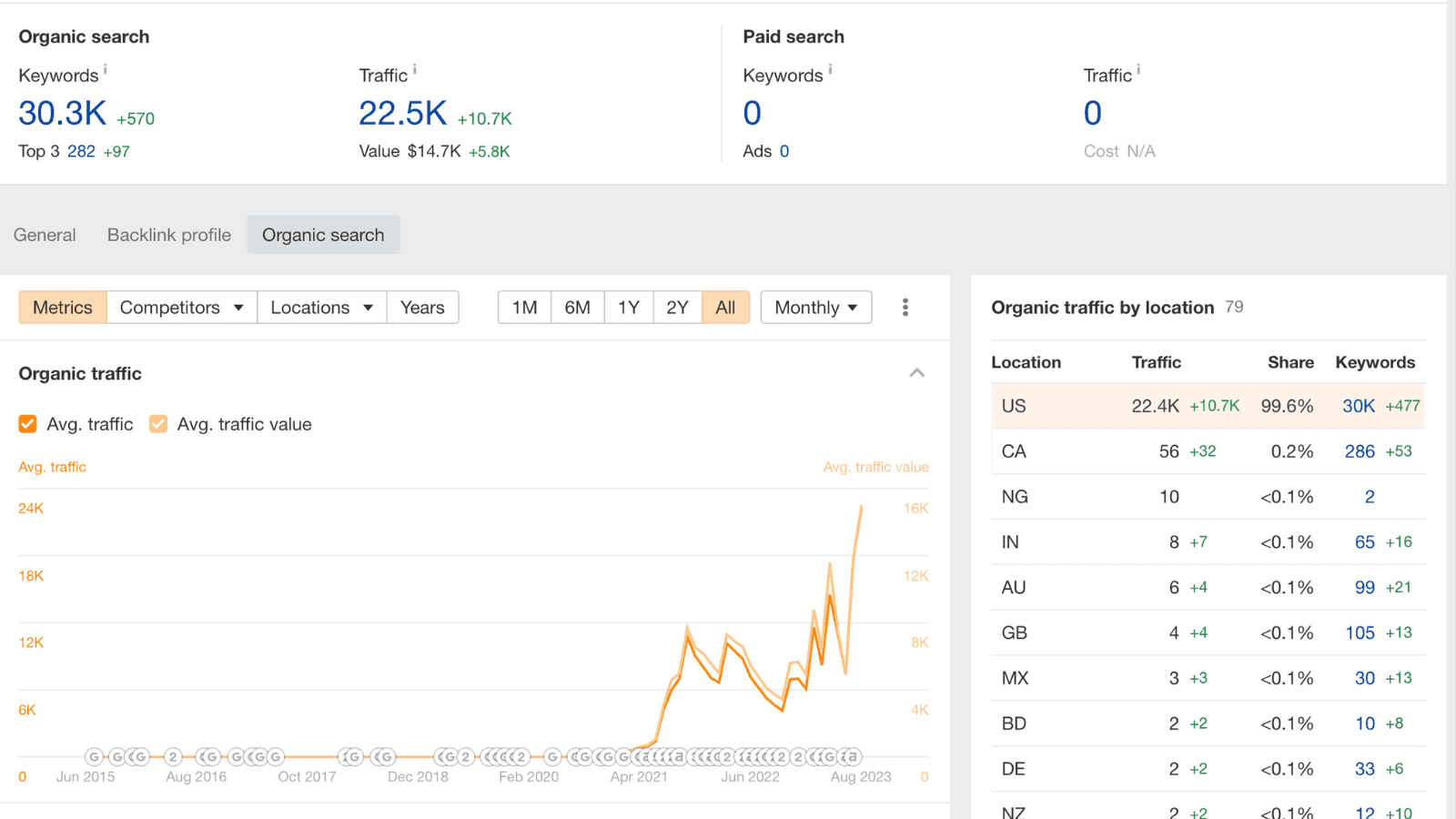Image resolution: width=1456 pixels, height=819 pixels.
Task: Open the Locations dropdown
Action: point(322,308)
